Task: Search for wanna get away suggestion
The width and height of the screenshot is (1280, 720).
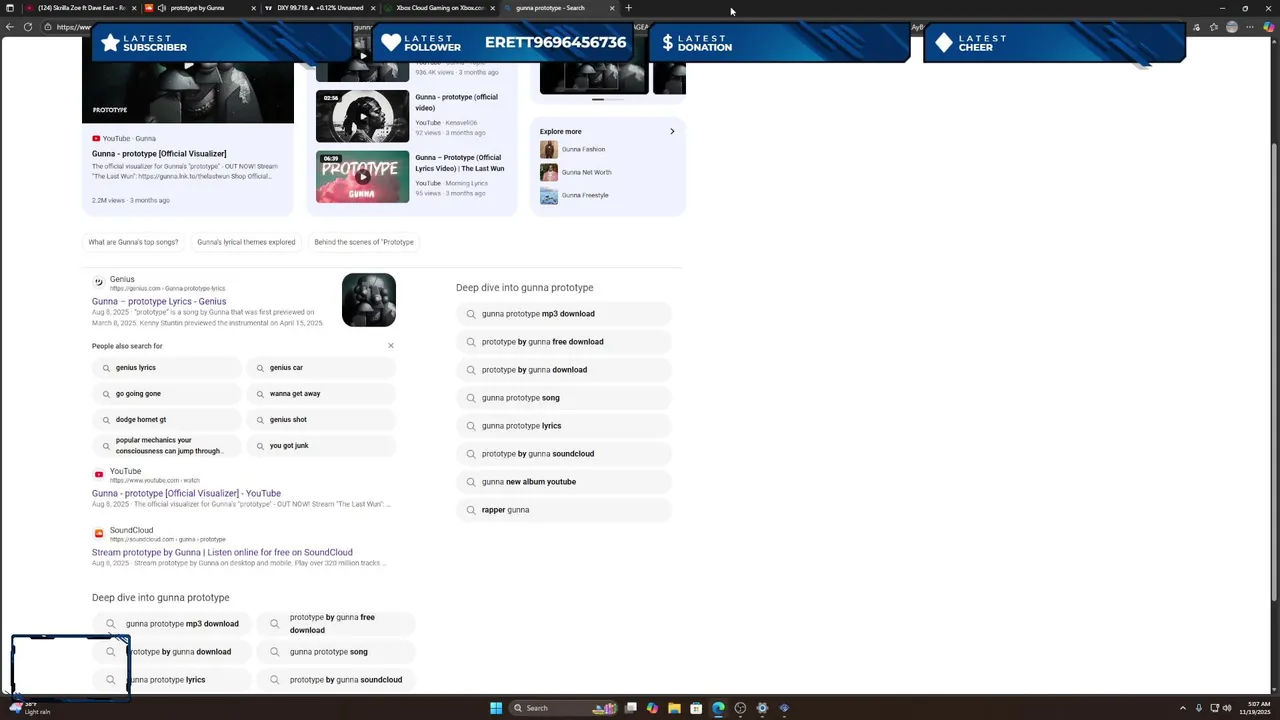Action: (x=321, y=394)
